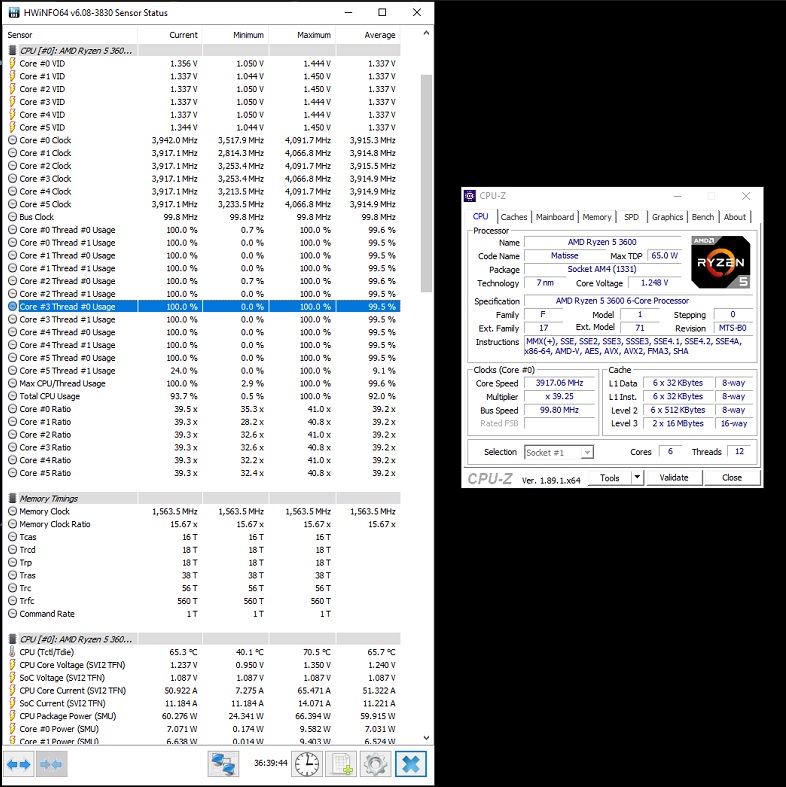Screen dimensions: 786x787
Task: Select the CPU Core Current (SVI2 TFN) row
Action: pyautogui.click(x=202, y=690)
